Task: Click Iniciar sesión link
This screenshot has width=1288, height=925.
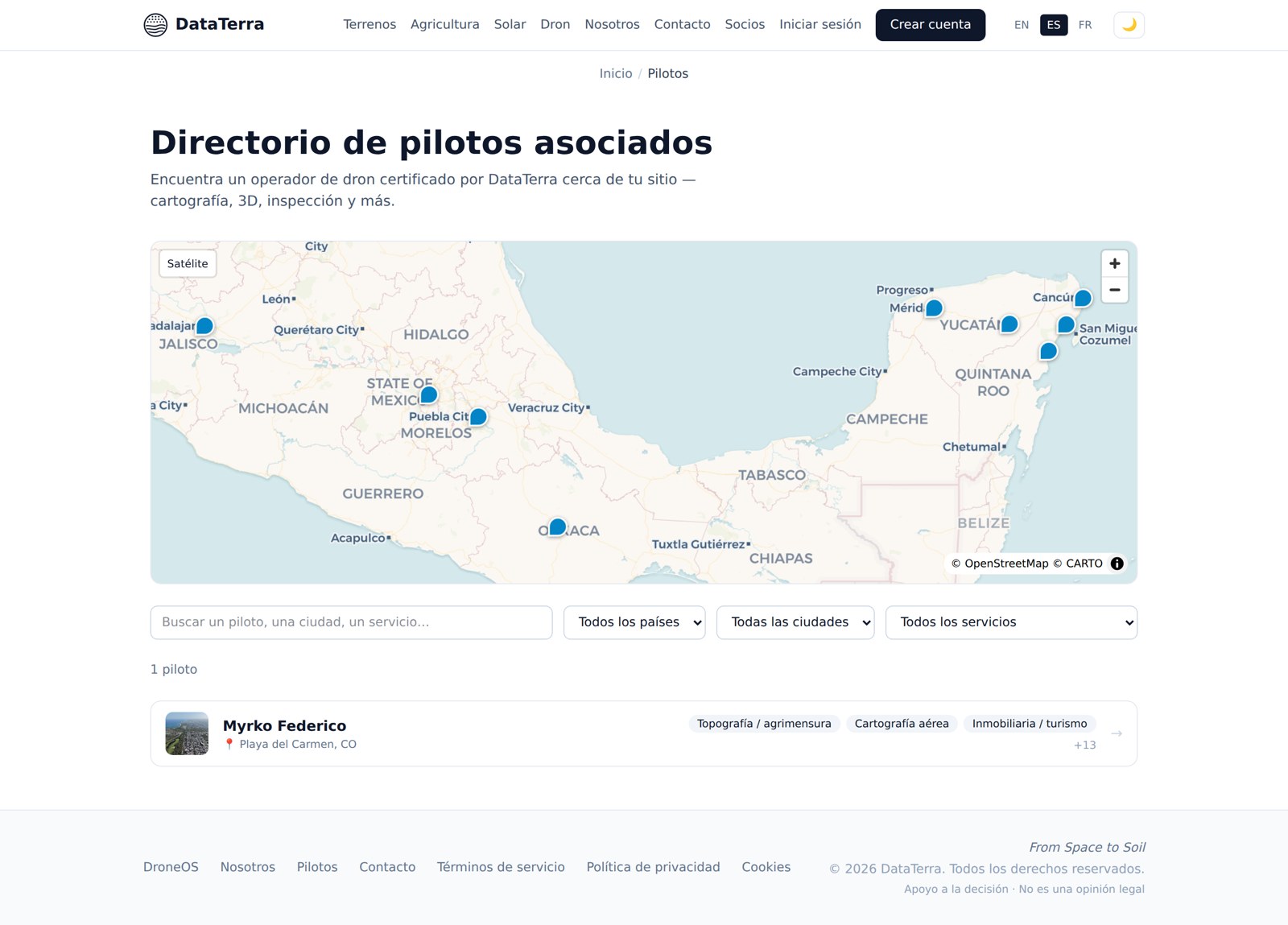Action: (x=820, y=24)
